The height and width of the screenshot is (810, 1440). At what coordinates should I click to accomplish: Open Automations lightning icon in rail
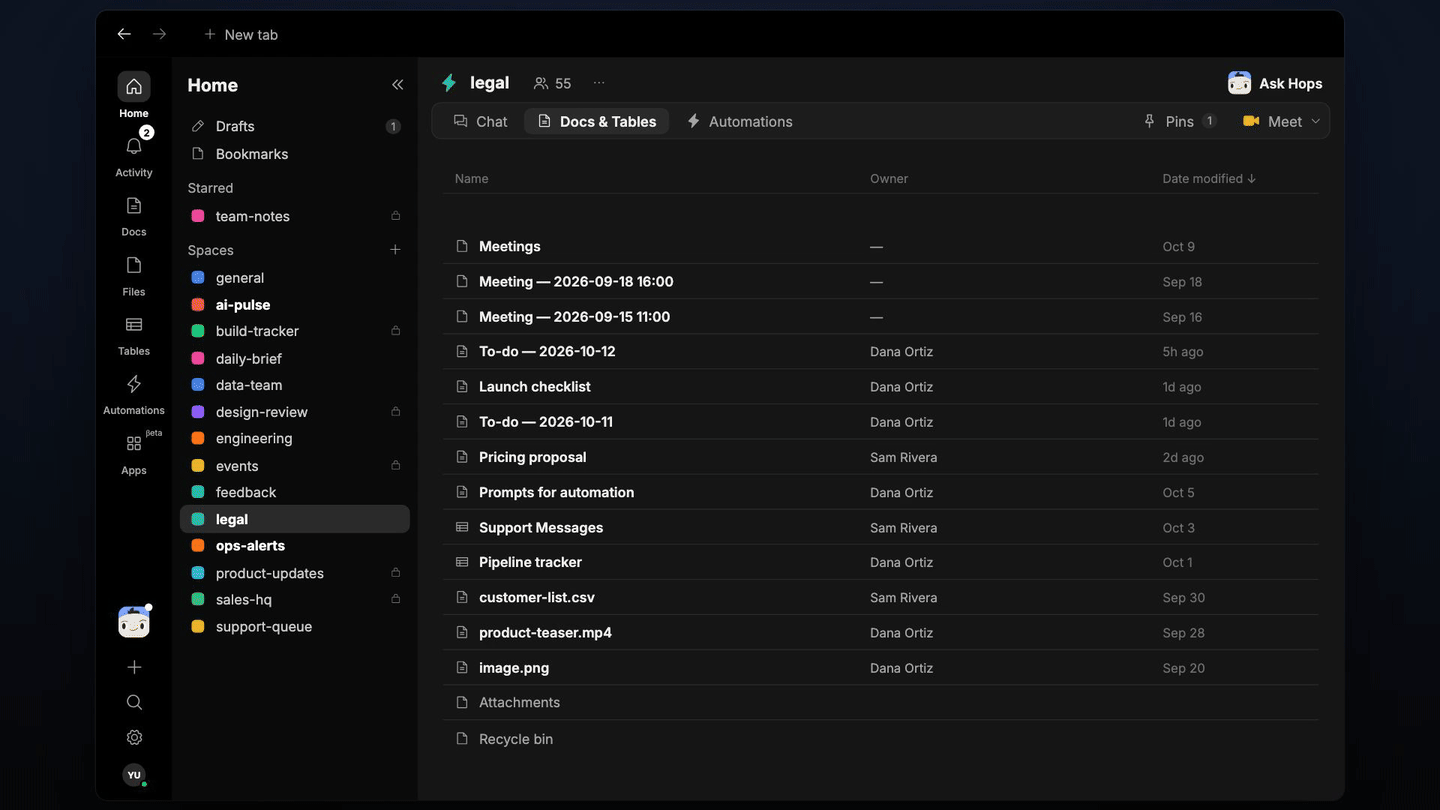coord(134,384)
